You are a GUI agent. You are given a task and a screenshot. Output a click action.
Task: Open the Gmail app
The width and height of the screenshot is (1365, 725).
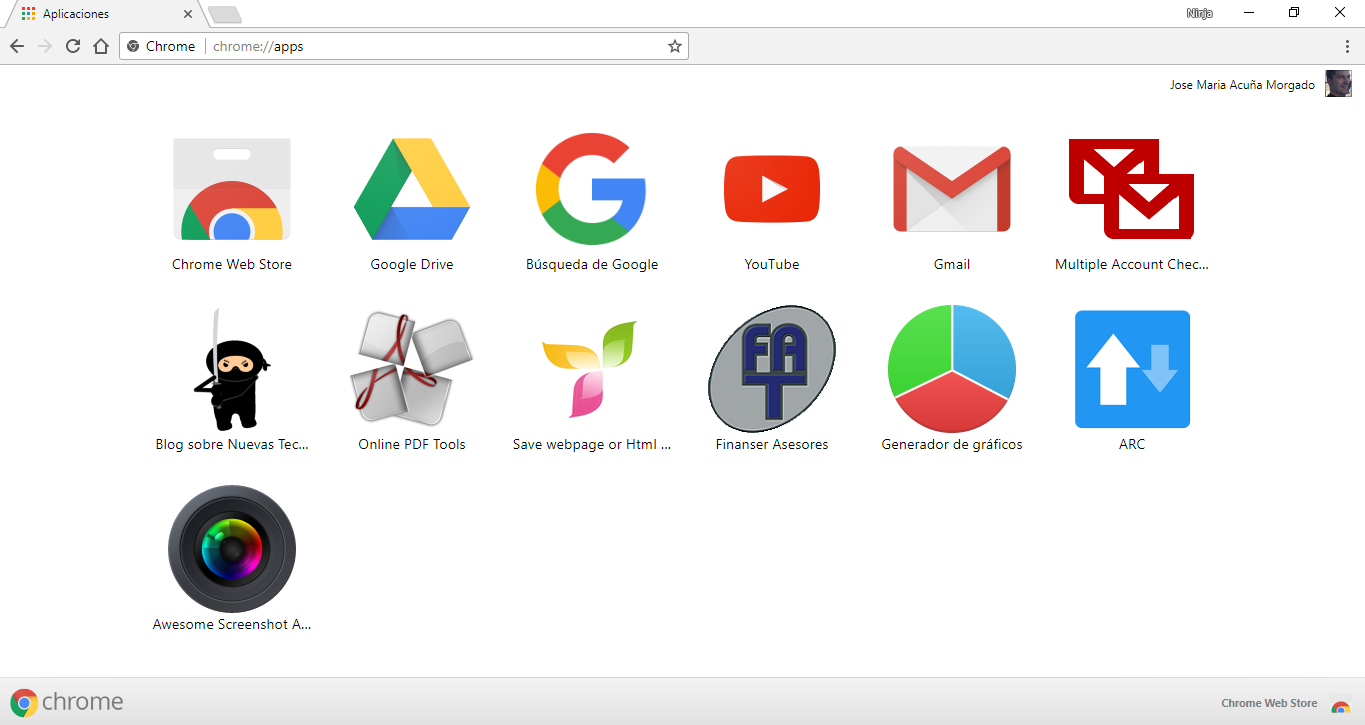point(952,190)
